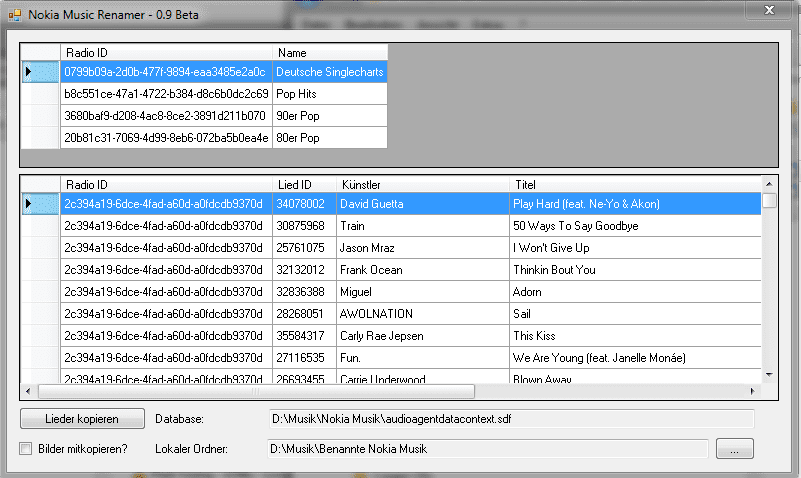This screenshot has height=478, width=801.
Task: Click radio ID '0799b09a-2d0b-477f-9894-eaa3485e2a0c'
Action: tap(167, 72)
